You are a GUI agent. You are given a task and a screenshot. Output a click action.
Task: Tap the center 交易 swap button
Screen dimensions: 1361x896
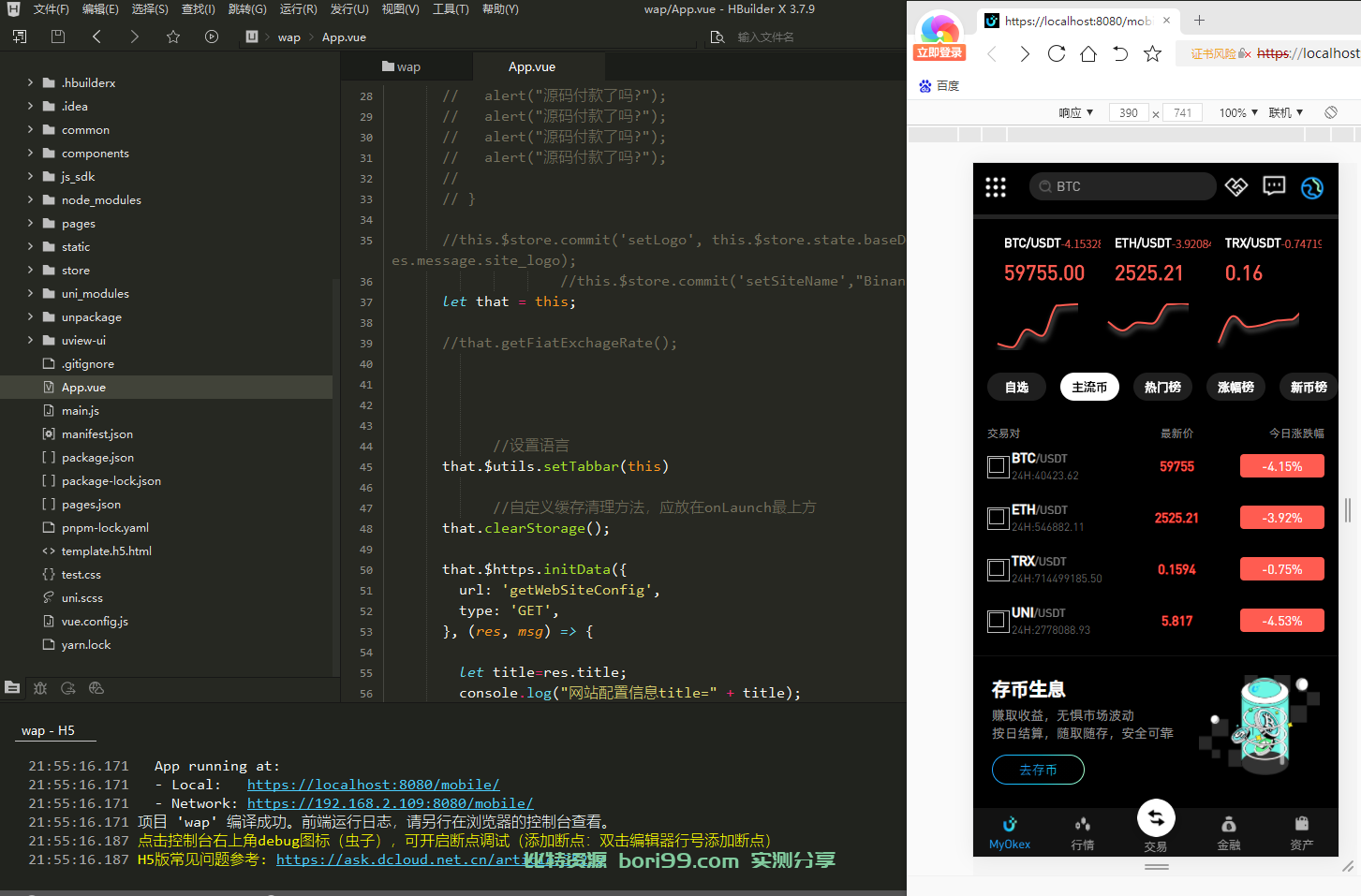pos(1156,818)
